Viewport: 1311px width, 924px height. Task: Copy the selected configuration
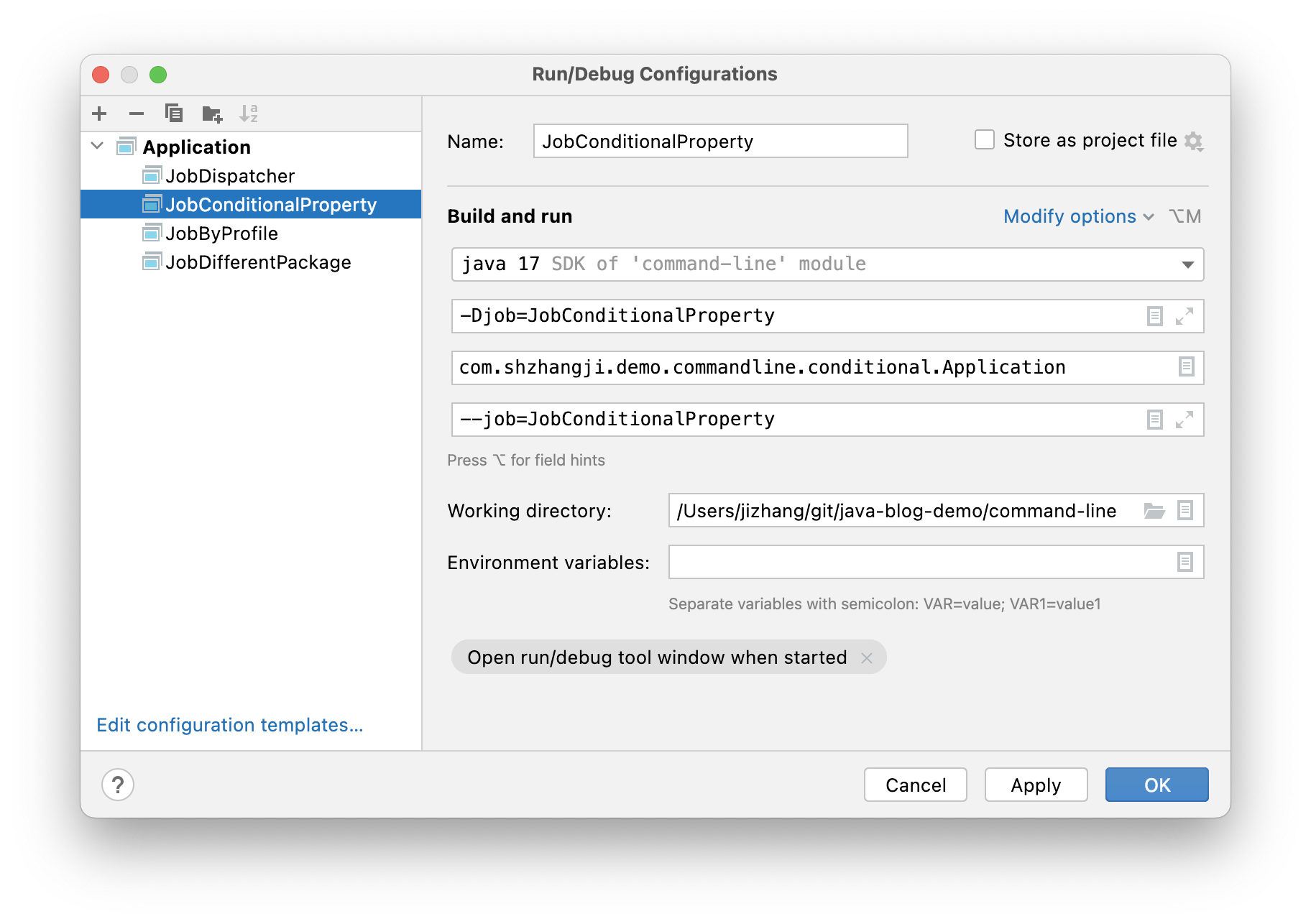174,114
